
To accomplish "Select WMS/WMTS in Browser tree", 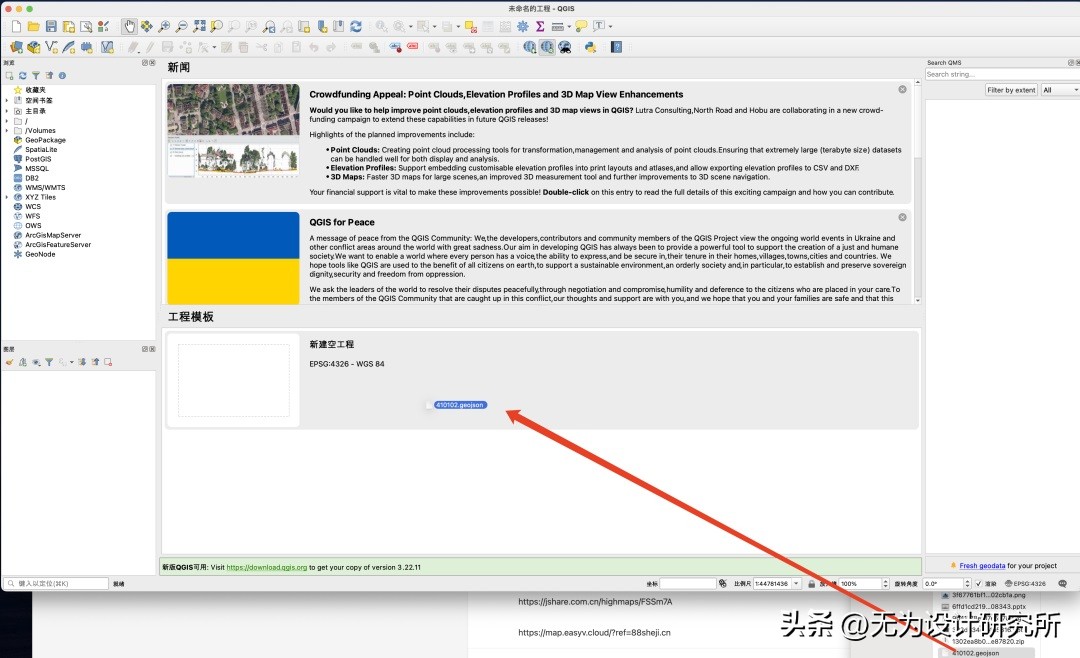I will point(45,187).
